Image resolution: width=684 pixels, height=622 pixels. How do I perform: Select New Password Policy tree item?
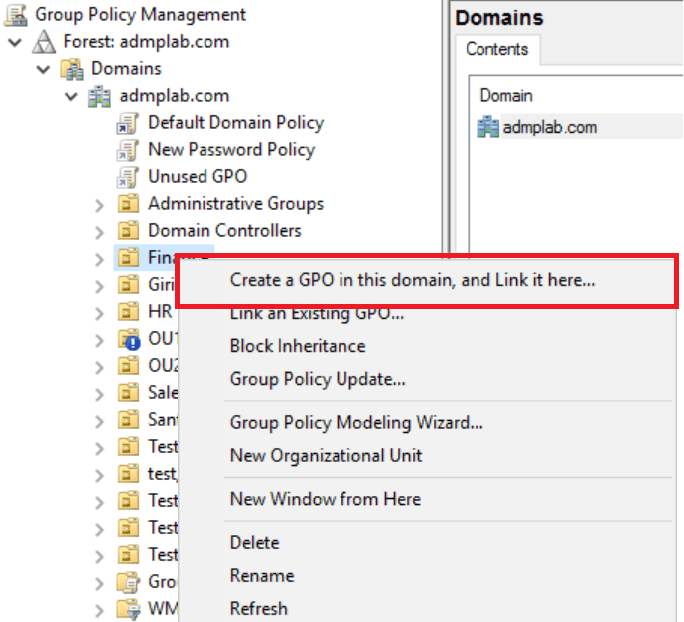(x=232, y=150)
